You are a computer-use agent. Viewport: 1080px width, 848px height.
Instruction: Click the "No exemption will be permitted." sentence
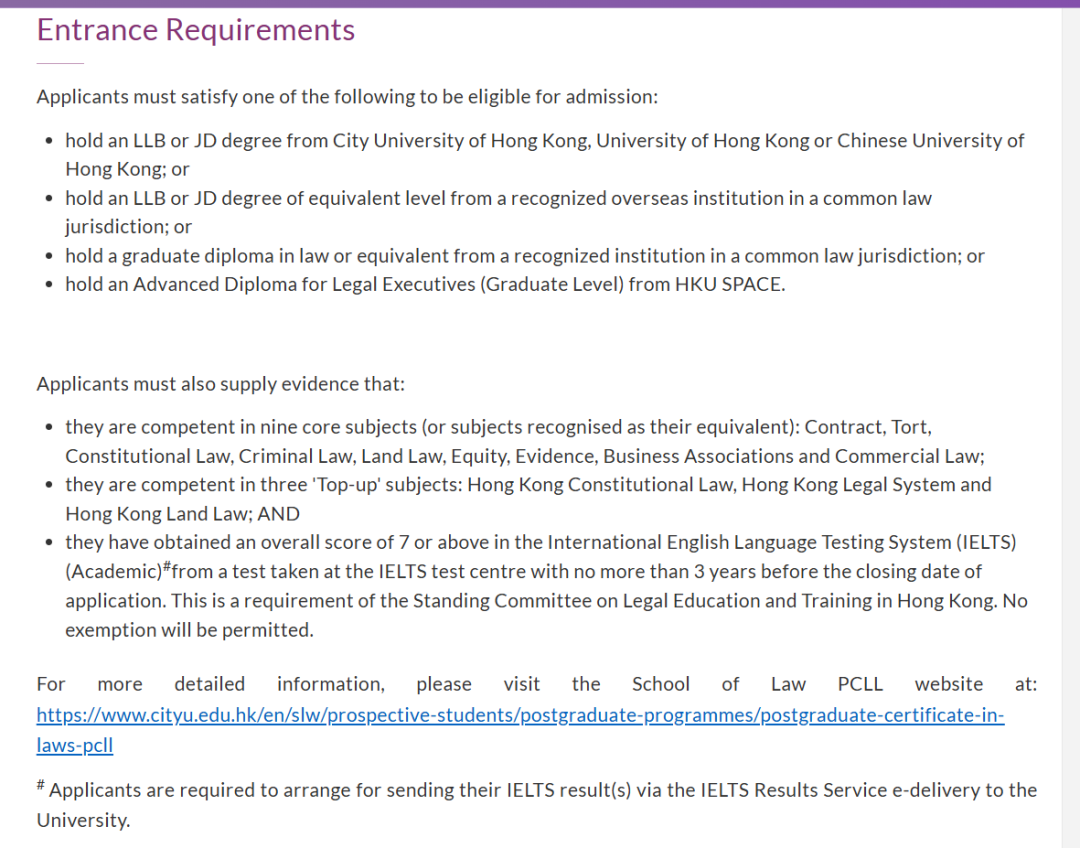189,630
